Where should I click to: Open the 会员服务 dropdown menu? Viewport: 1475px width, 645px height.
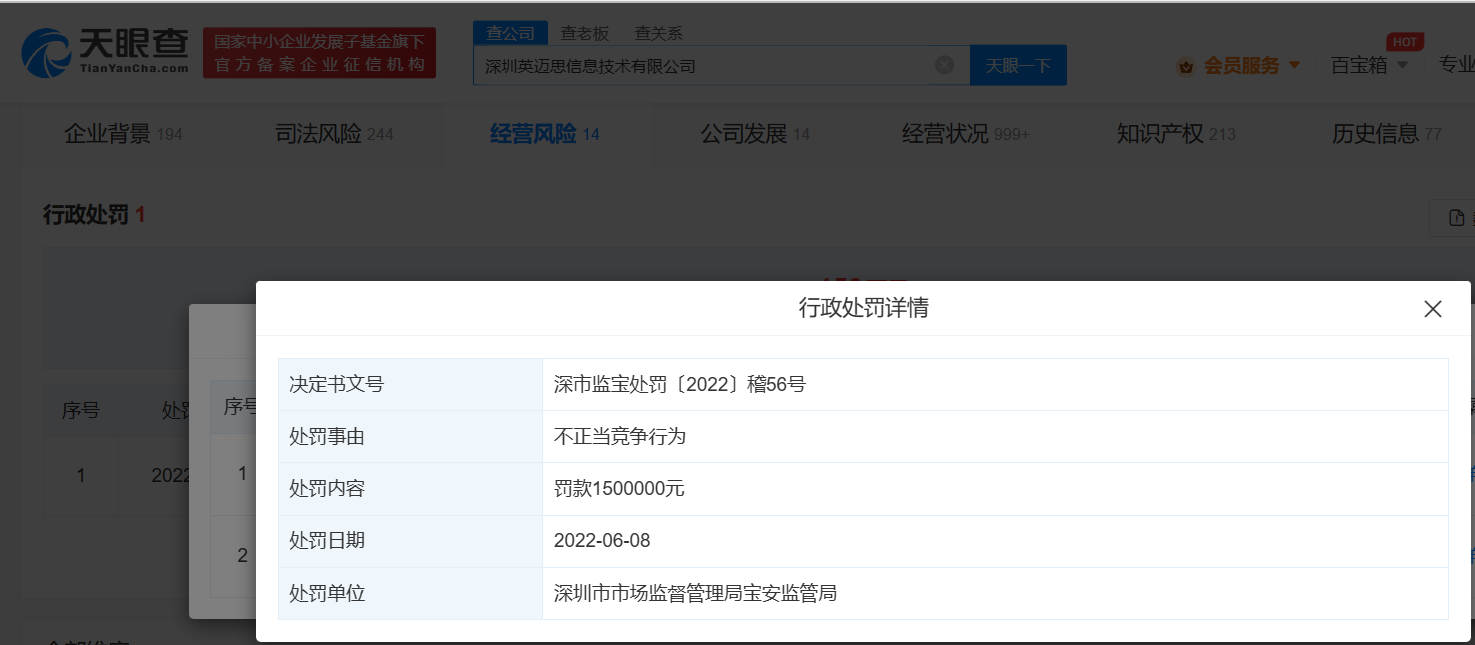coord(1240,64)
